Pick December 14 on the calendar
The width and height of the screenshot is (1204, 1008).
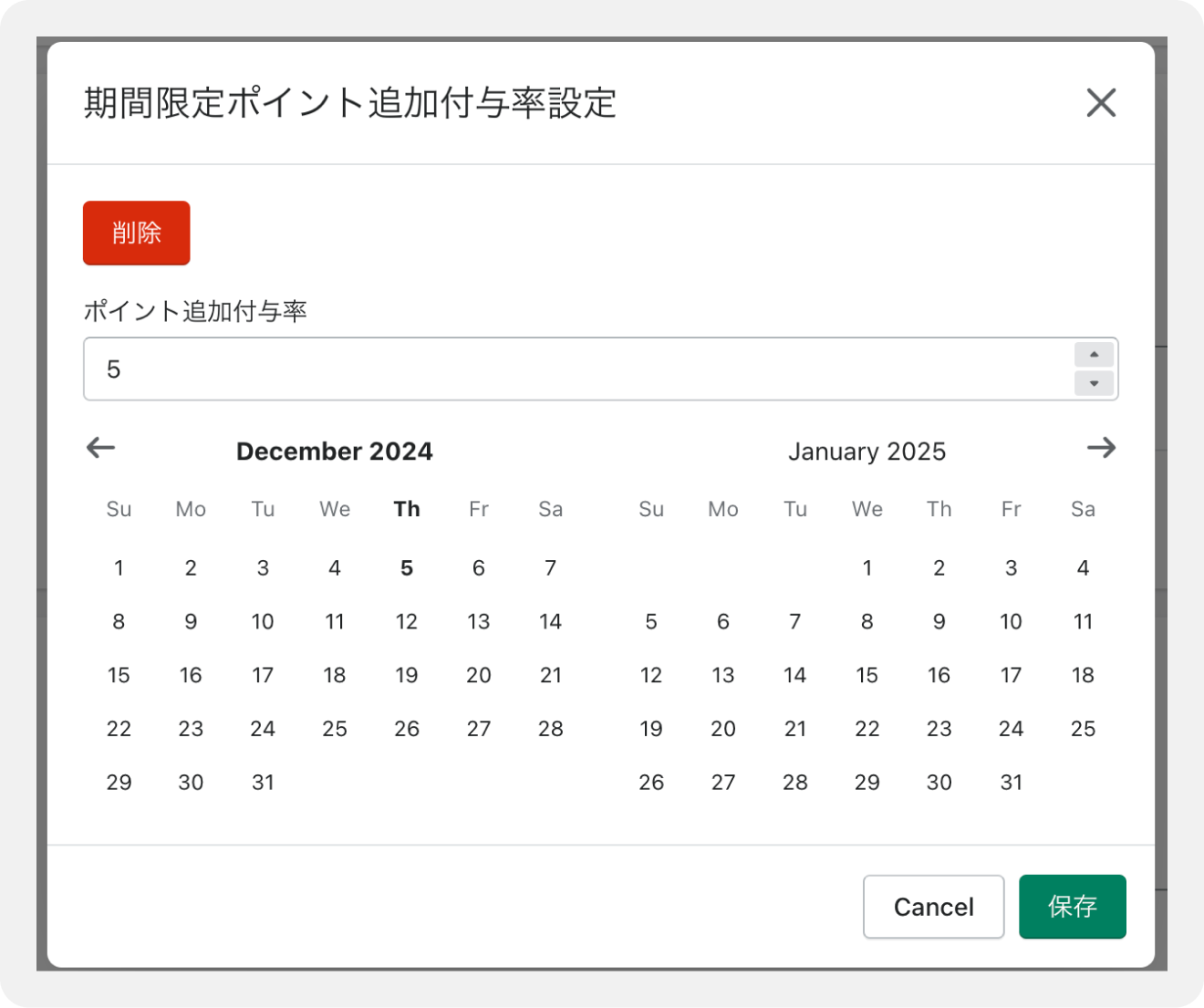point(550,622)
